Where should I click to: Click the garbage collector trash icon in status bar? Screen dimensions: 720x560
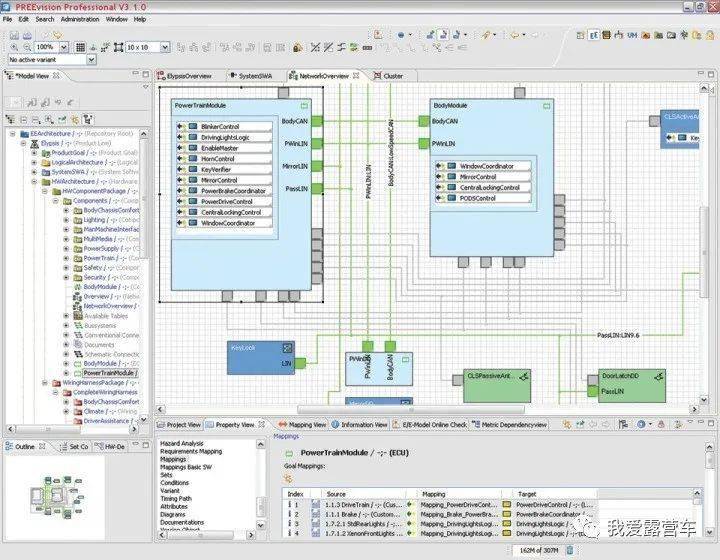570,549
